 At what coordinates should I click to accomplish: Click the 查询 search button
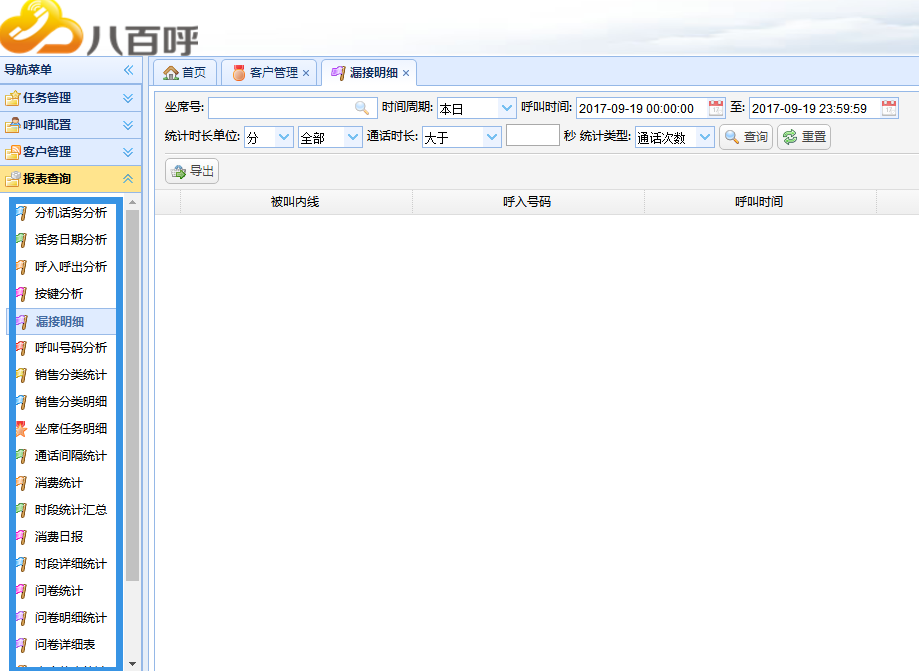[746, 138]
